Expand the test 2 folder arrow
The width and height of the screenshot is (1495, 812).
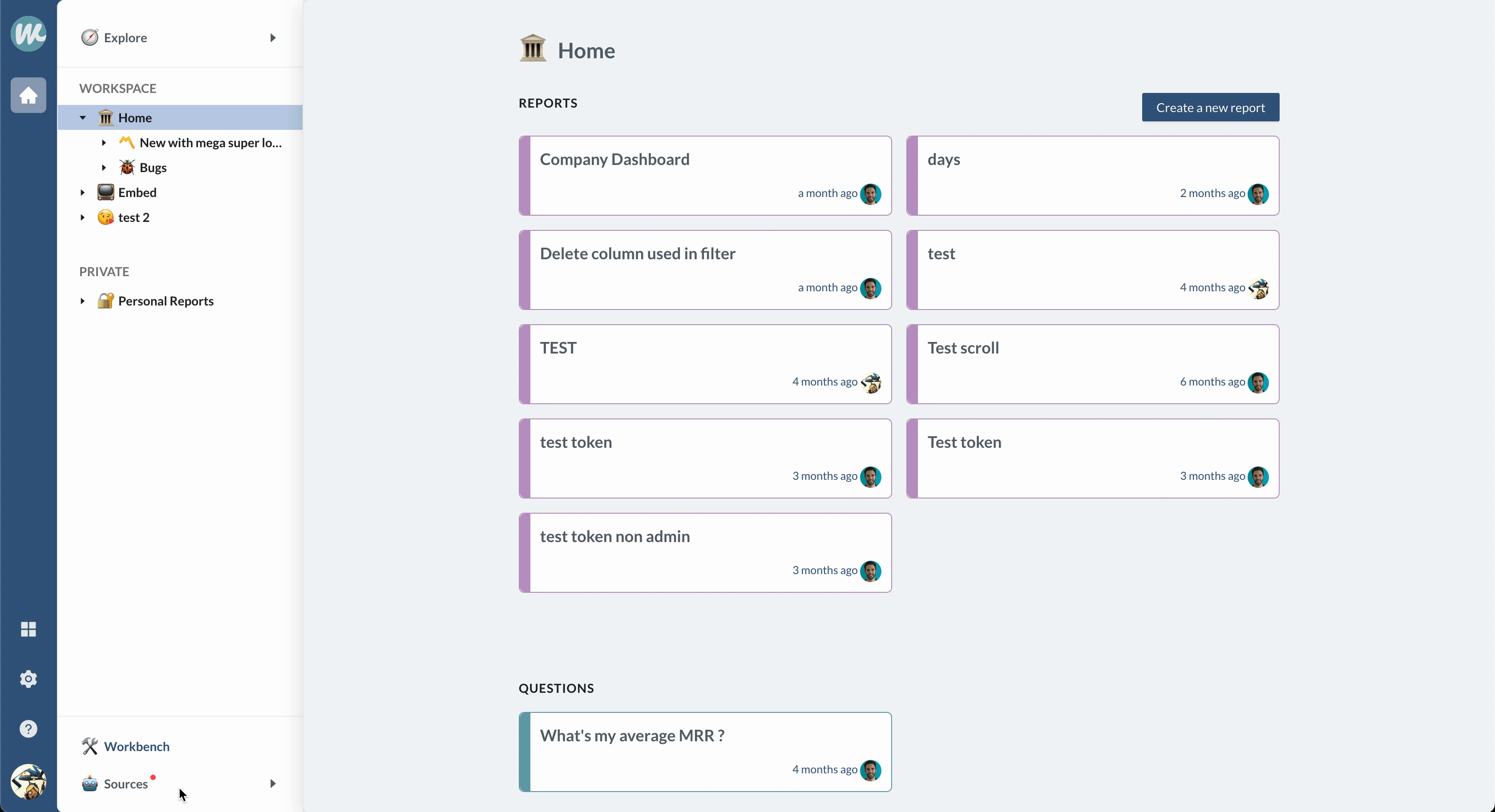(83, 217)
